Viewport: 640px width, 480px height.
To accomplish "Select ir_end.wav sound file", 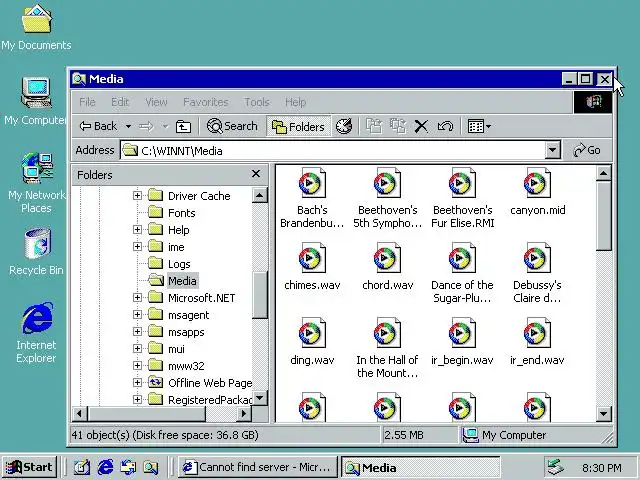I will 537,342.
